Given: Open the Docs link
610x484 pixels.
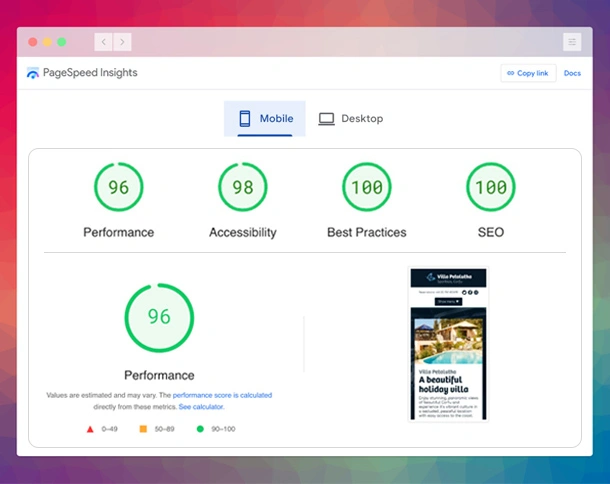Looking at the screenshot, I should tap(572, 74).
